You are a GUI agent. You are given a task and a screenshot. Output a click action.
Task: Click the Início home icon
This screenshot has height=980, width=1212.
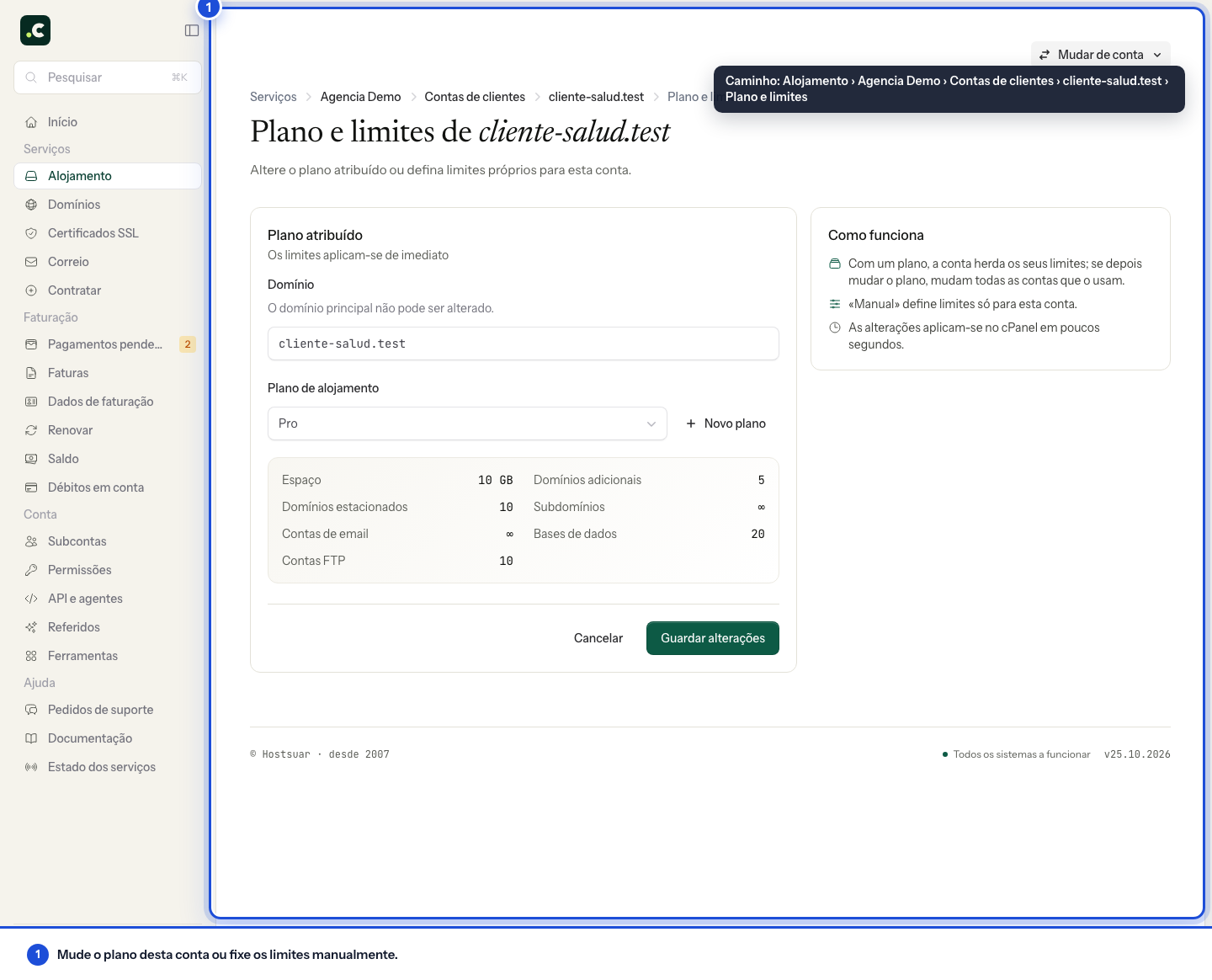[31, 122]
